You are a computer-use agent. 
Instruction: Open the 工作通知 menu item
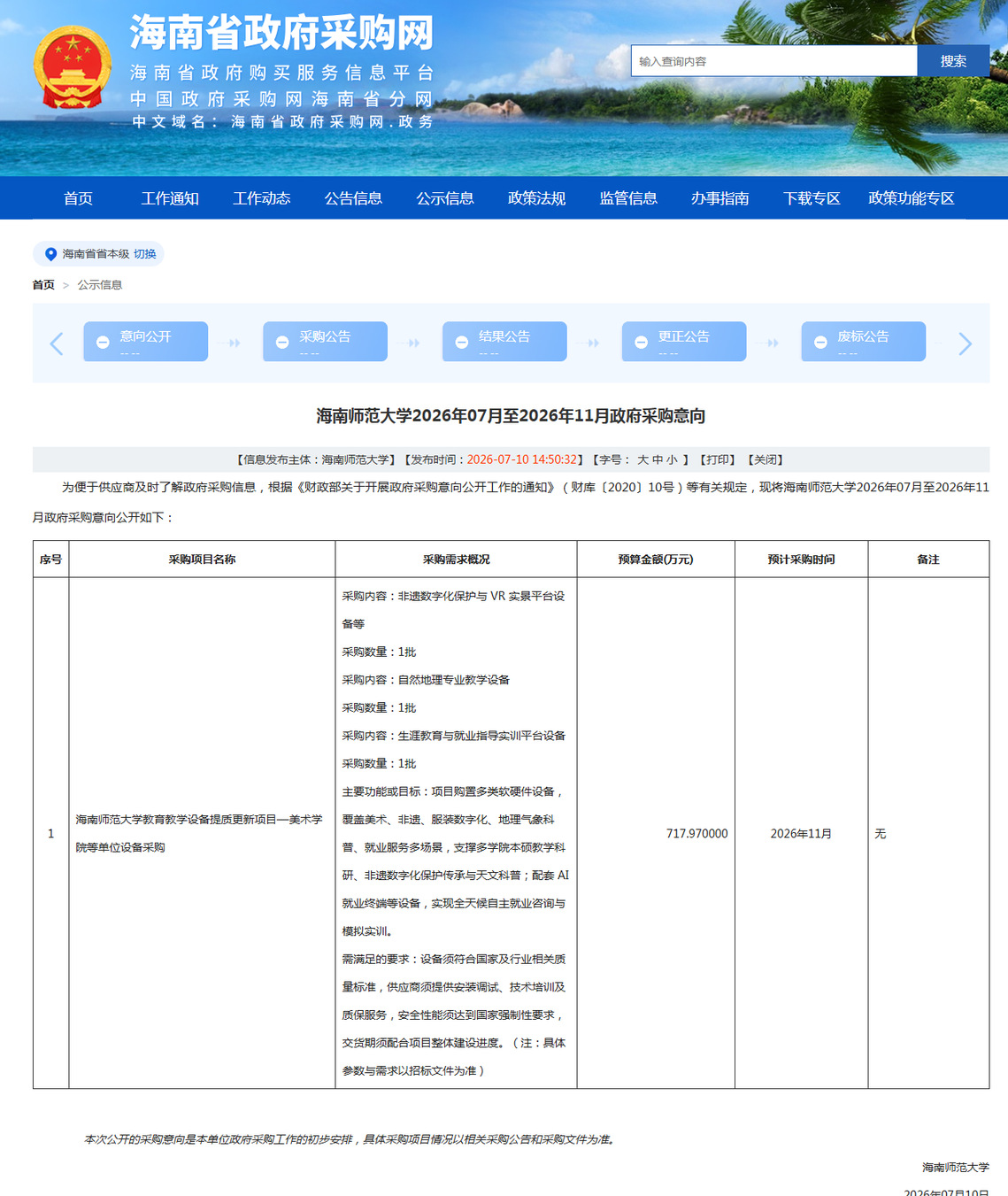coord(170,198)
